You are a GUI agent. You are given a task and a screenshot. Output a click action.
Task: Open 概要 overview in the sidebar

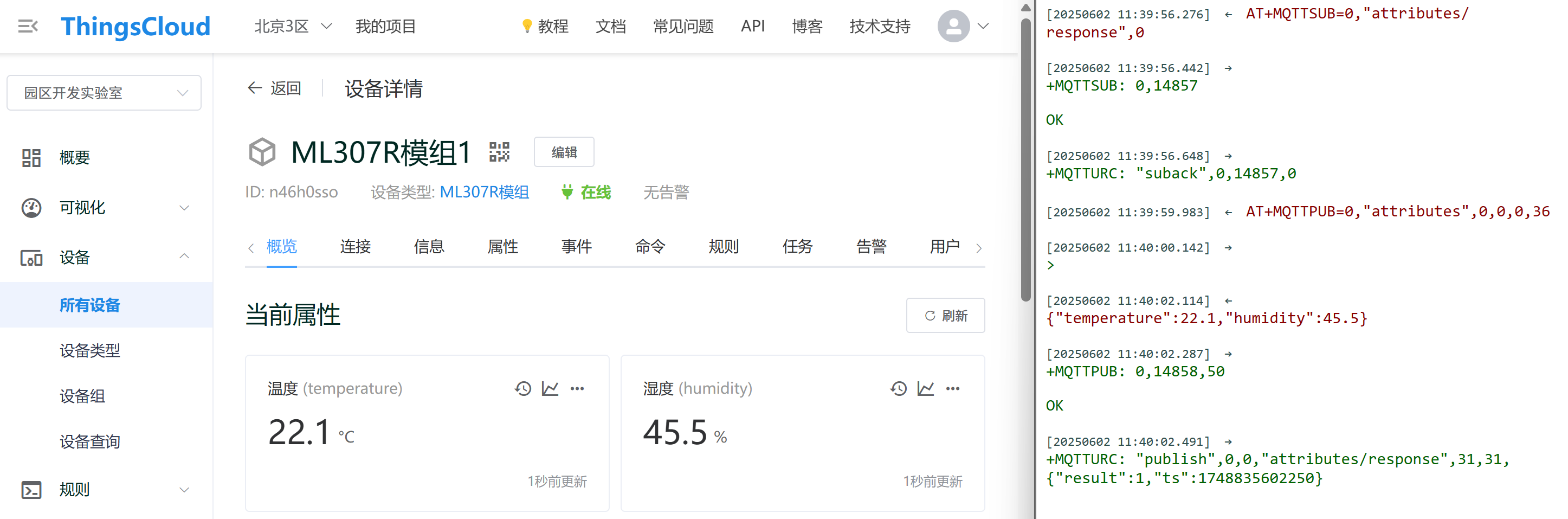(74, 158)
